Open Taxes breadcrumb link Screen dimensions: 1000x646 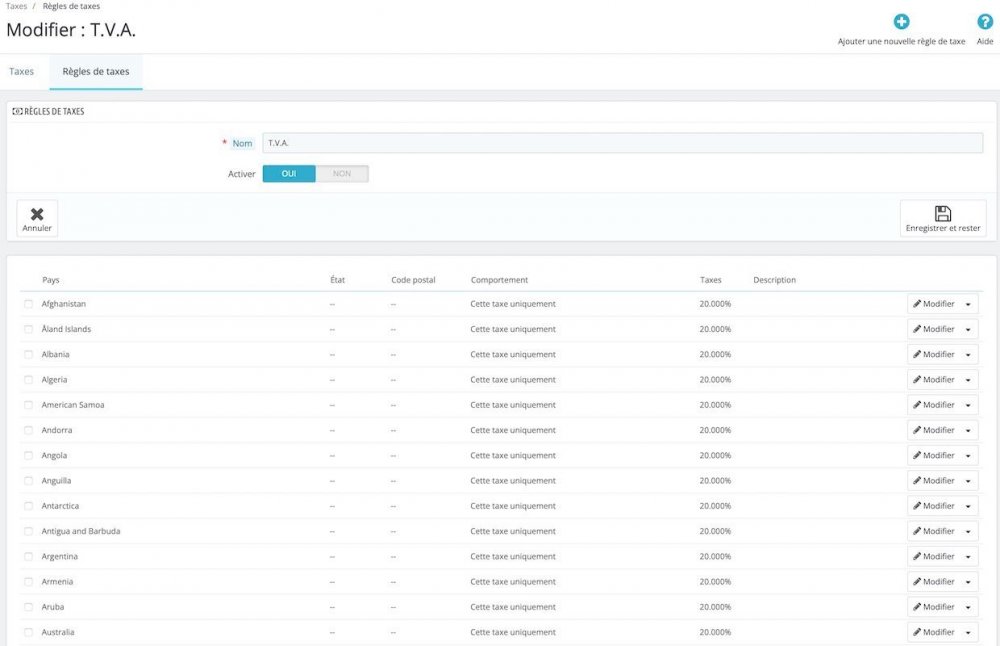tap(17, 6)
